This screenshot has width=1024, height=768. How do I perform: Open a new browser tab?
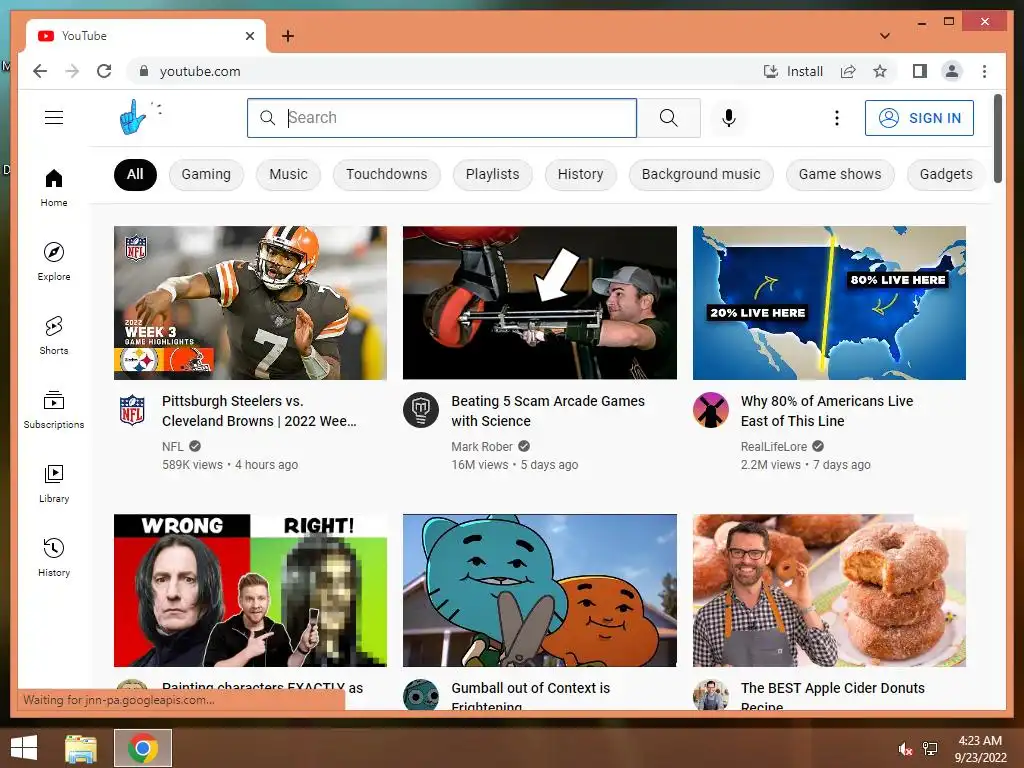pyautogui.click(x=288, y=36)
